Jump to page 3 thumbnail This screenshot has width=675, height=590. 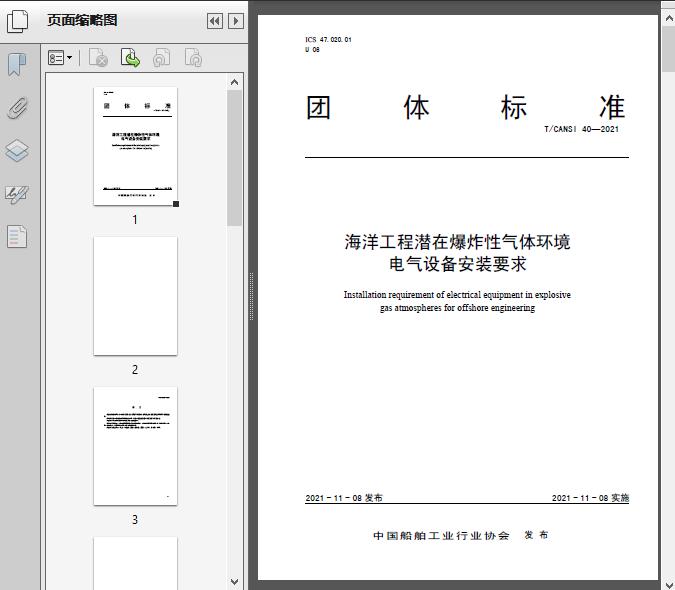click(135, 446)
